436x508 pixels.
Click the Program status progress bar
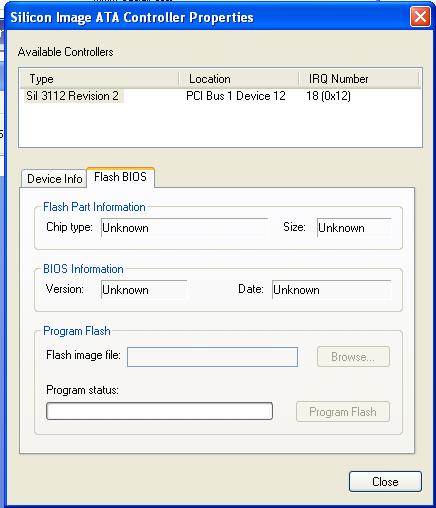point(159,411)
